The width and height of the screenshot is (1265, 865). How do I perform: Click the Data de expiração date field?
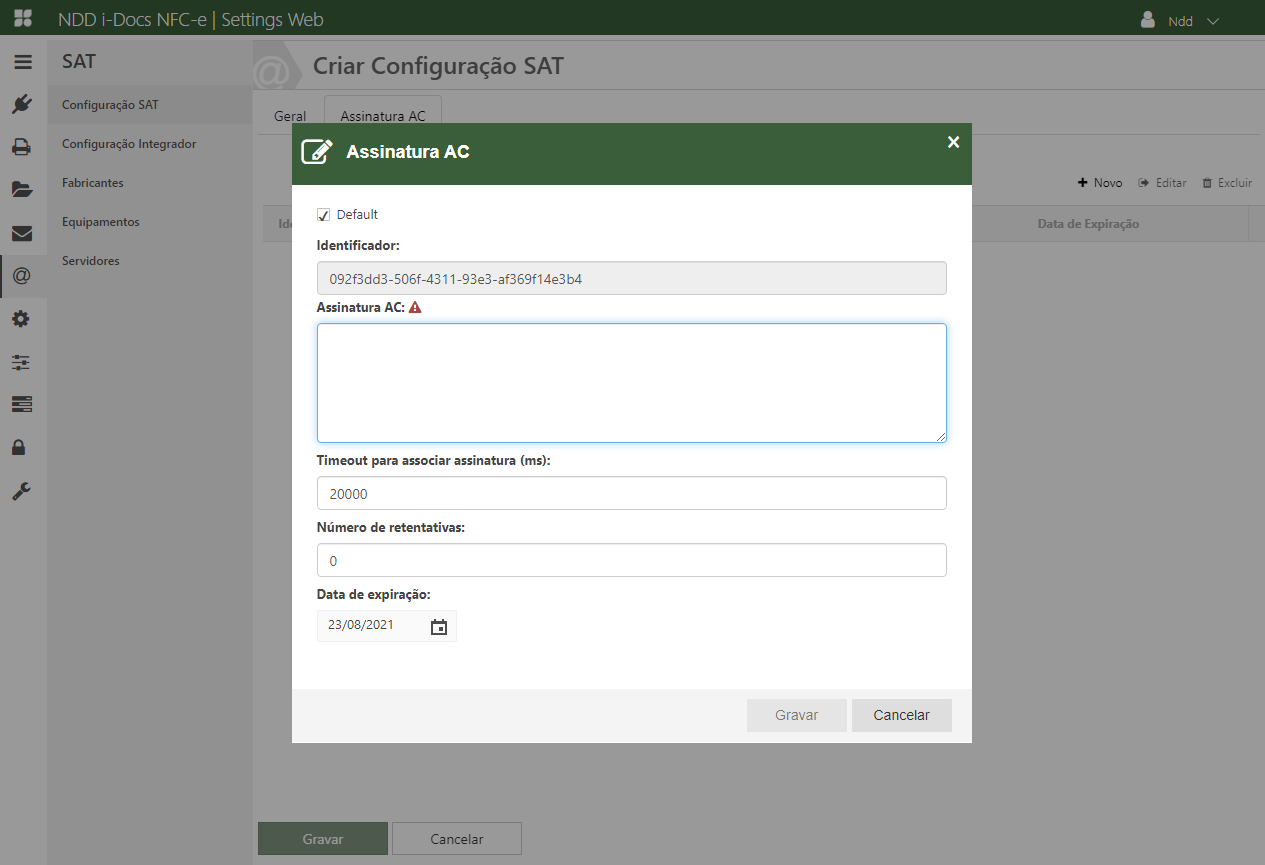pos(387,626)
